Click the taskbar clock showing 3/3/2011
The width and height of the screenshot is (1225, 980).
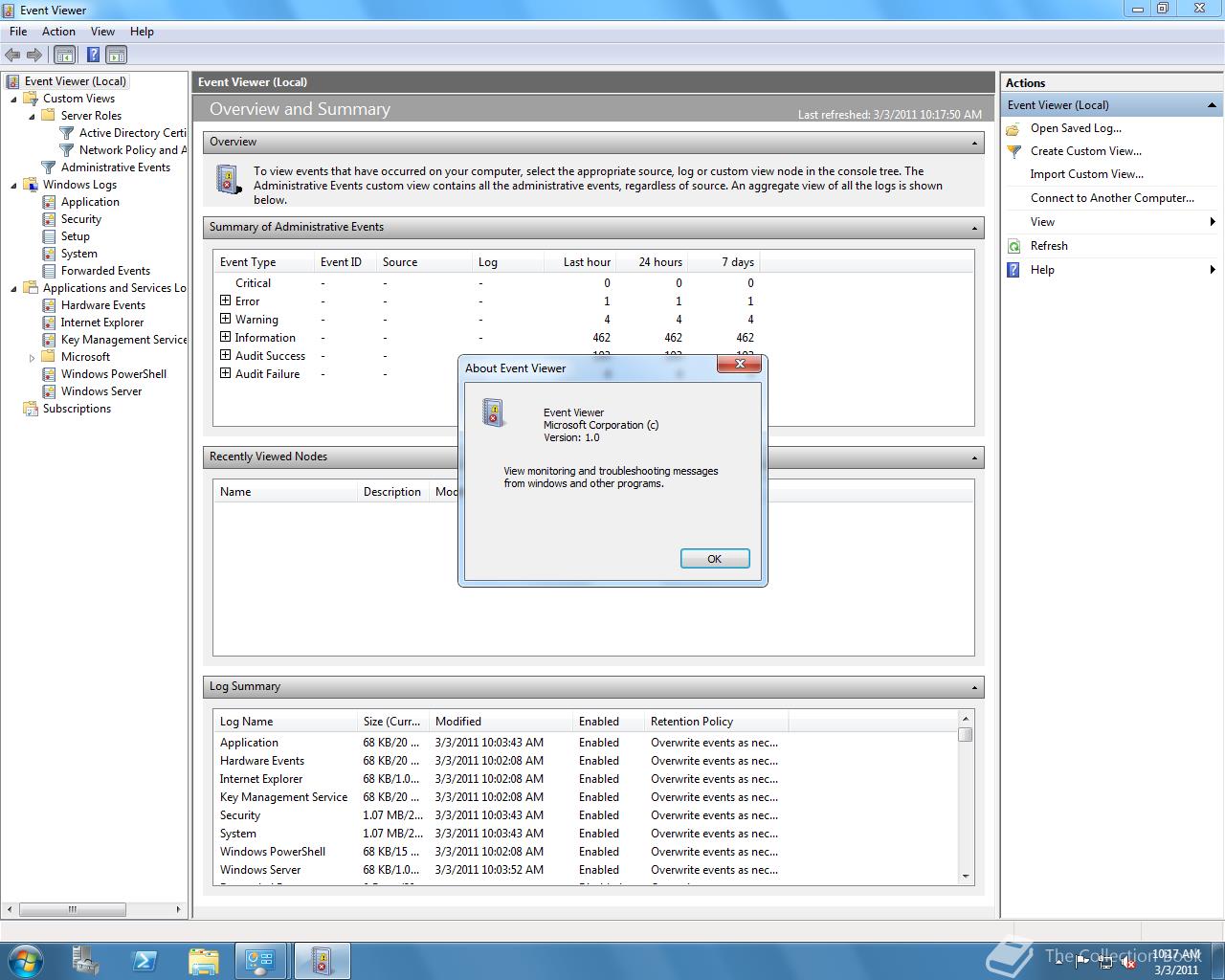tap(1175, 962)
